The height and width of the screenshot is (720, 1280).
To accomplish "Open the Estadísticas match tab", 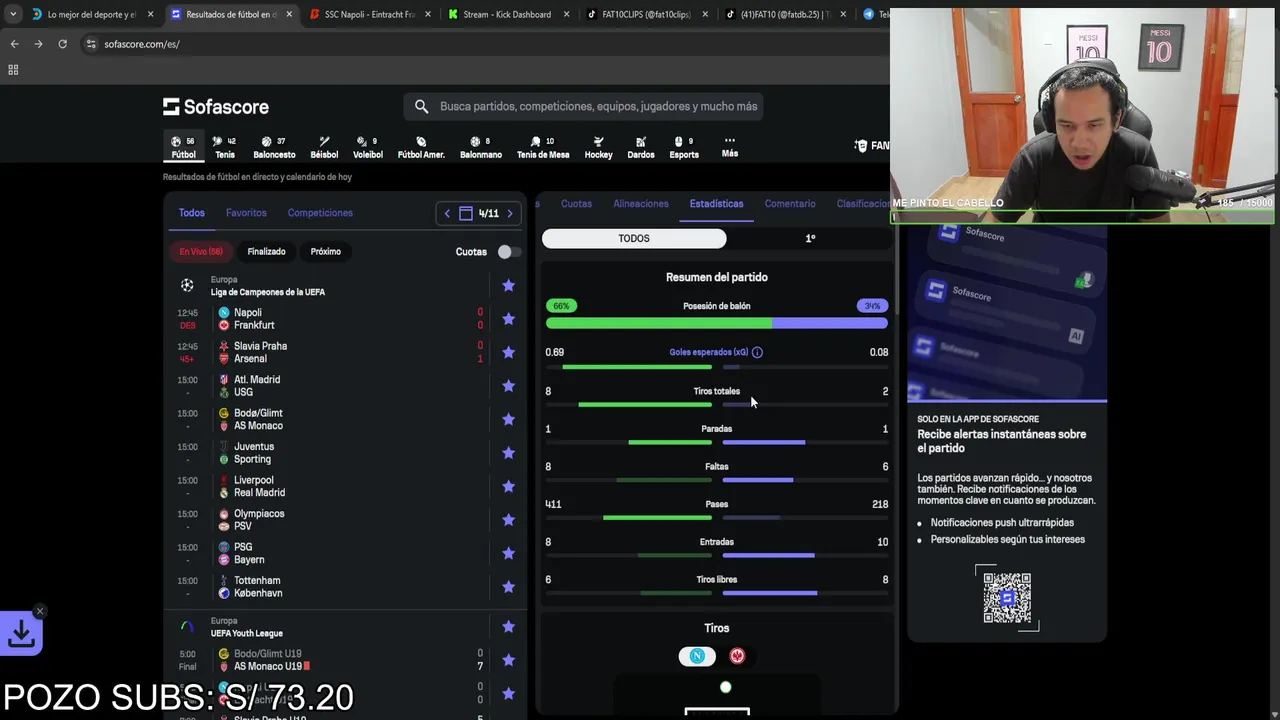I will [716, 204].
